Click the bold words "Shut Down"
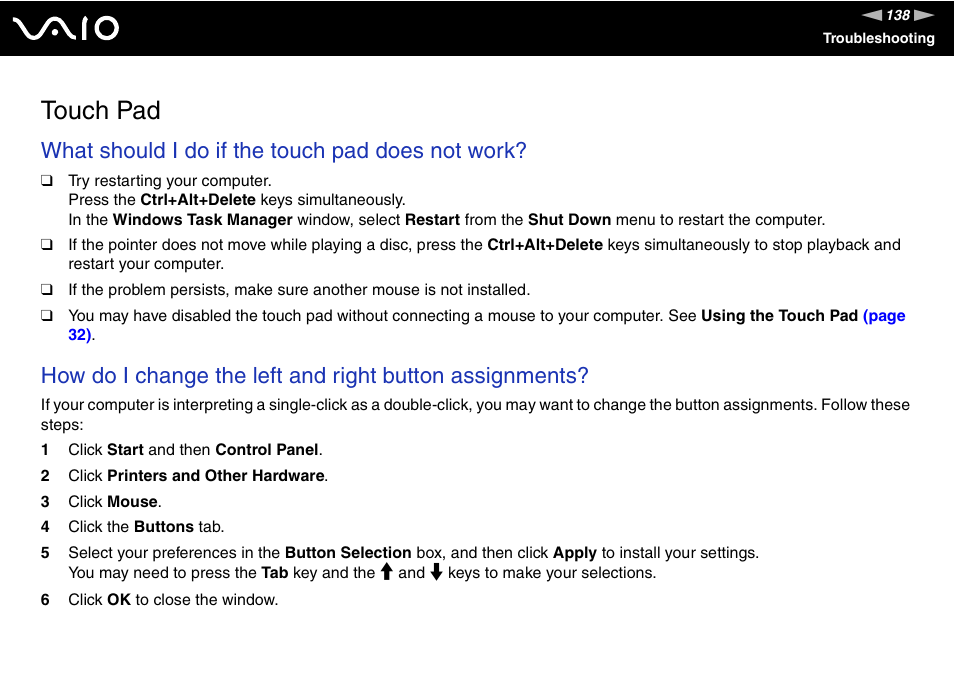 click(x=569, y=220)
